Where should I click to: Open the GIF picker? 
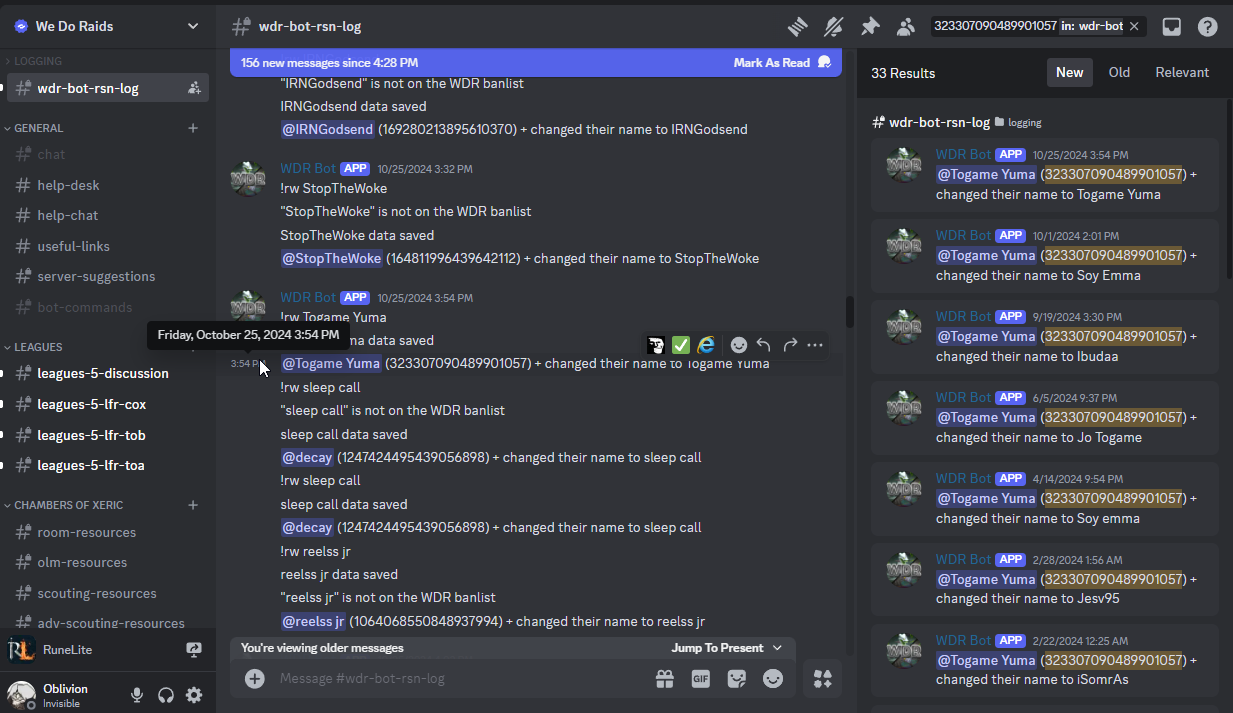click(x=701, y=678)
